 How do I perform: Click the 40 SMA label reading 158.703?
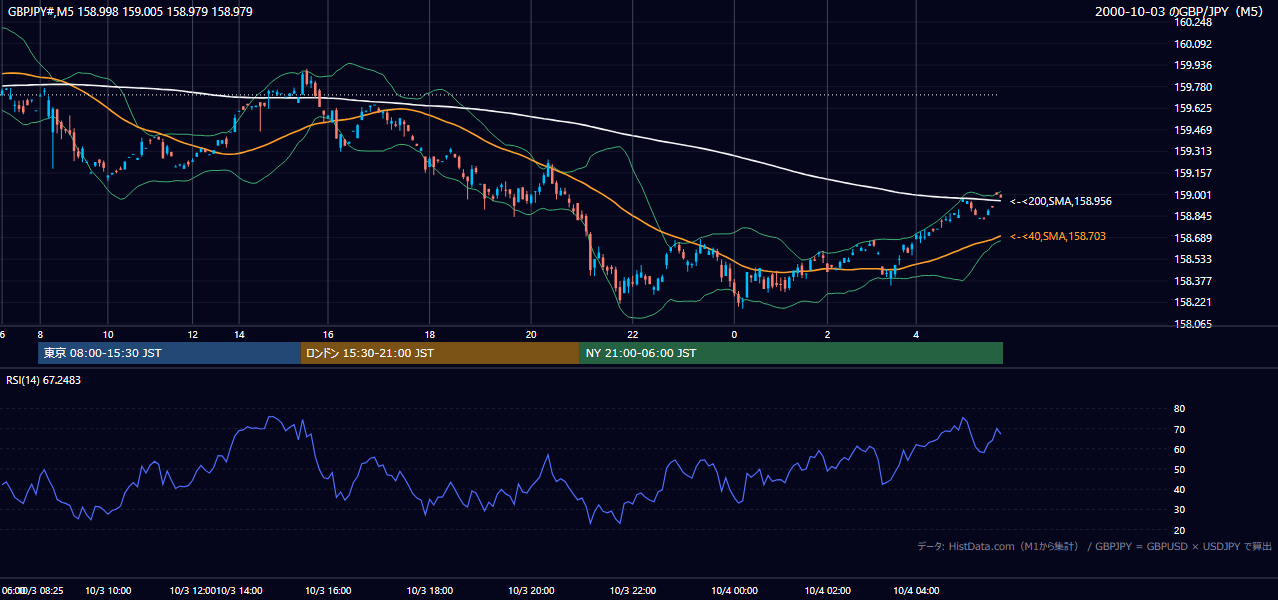point(1058,236)
